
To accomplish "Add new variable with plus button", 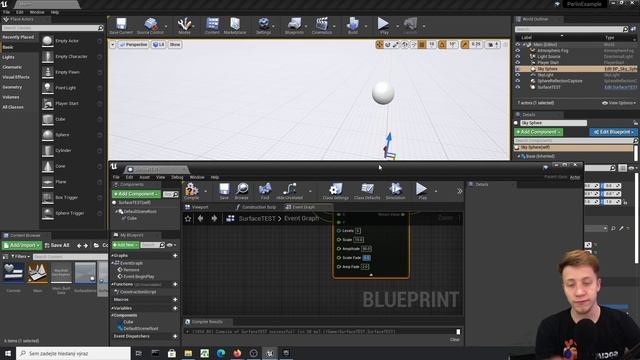I will tap(175, 308).
